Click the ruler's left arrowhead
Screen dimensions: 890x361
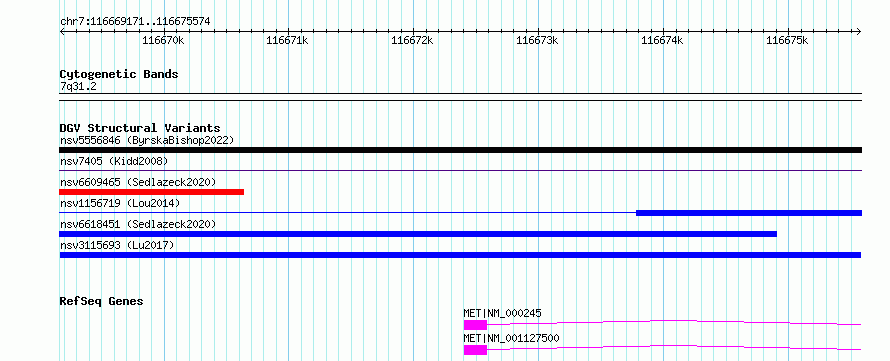(62, 32)
